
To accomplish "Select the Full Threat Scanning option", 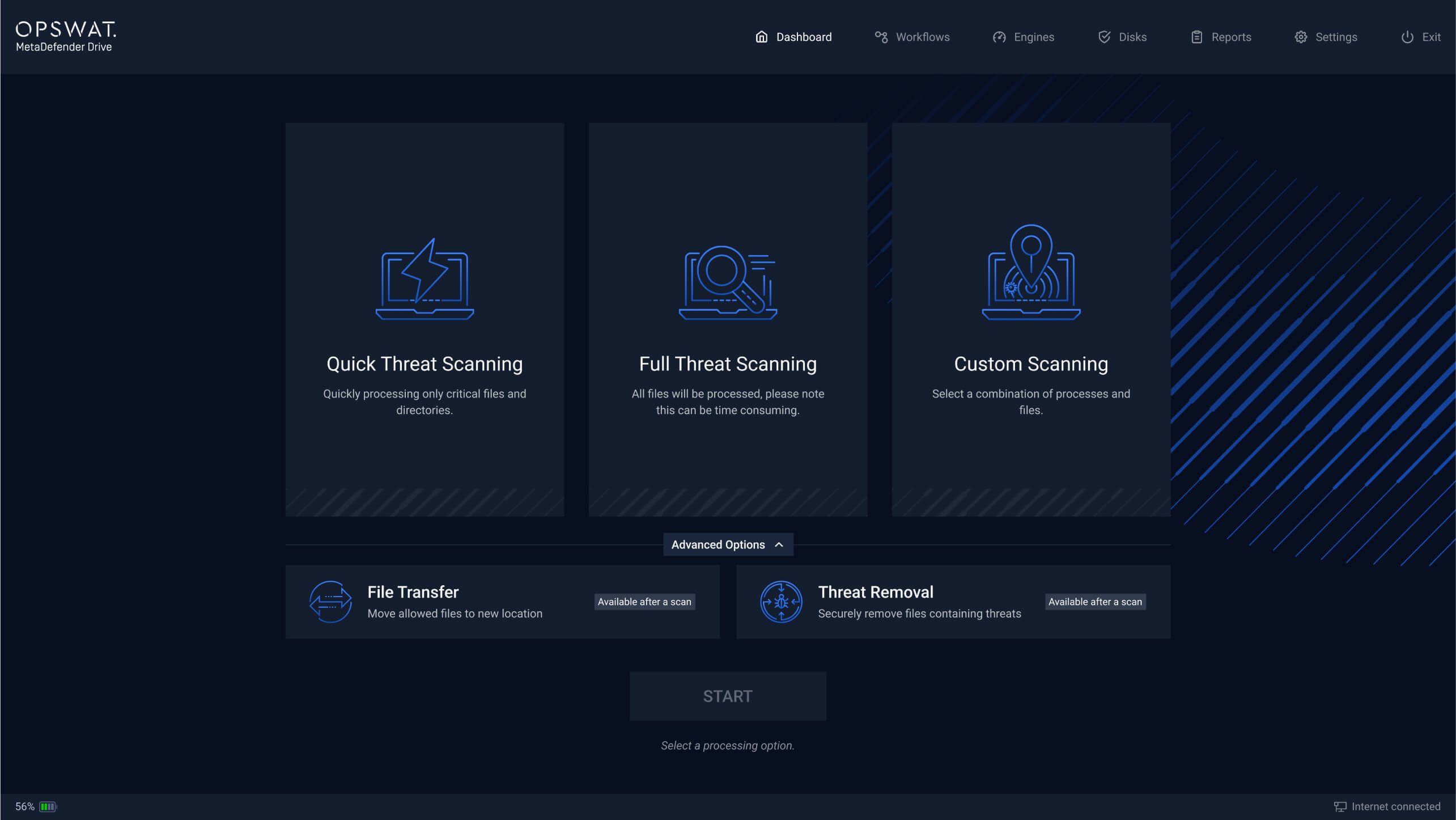I will click(728, 320).
